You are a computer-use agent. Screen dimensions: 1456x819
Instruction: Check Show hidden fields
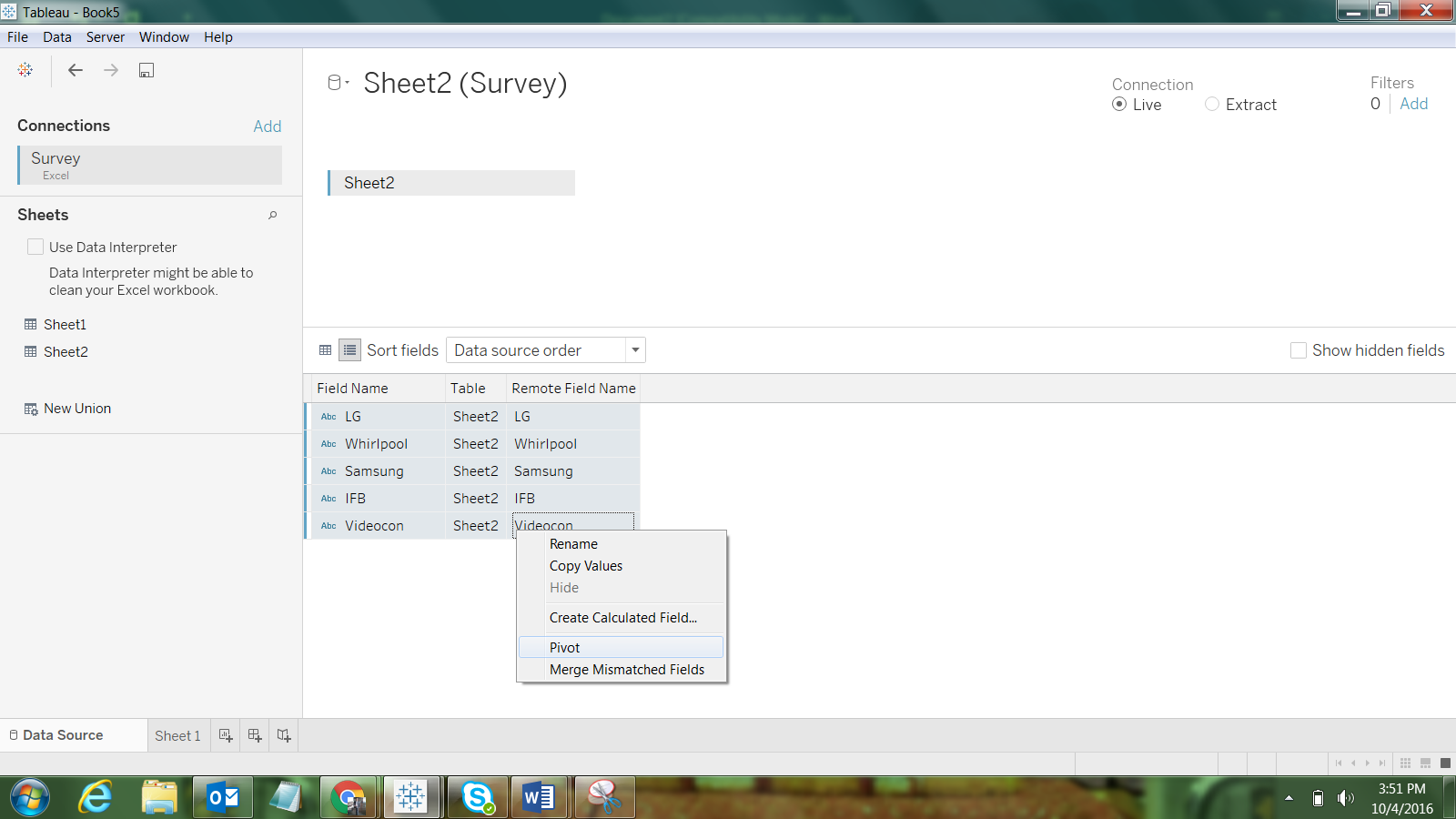(x=1299, y=350)
